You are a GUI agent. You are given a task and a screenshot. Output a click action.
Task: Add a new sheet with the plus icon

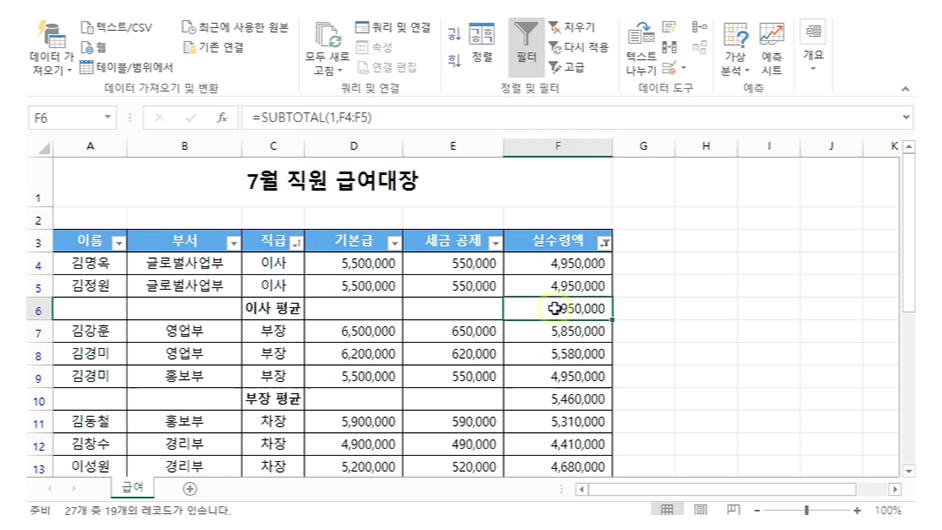(189, 488)
